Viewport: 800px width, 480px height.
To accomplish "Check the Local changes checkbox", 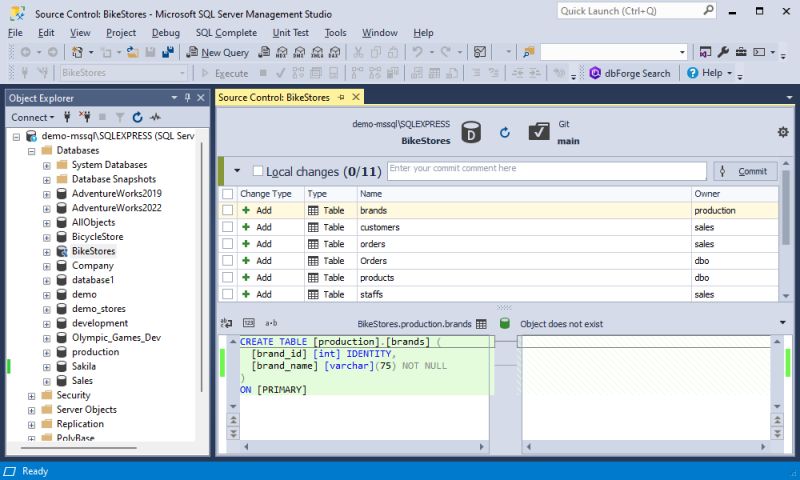I will 258,171.
